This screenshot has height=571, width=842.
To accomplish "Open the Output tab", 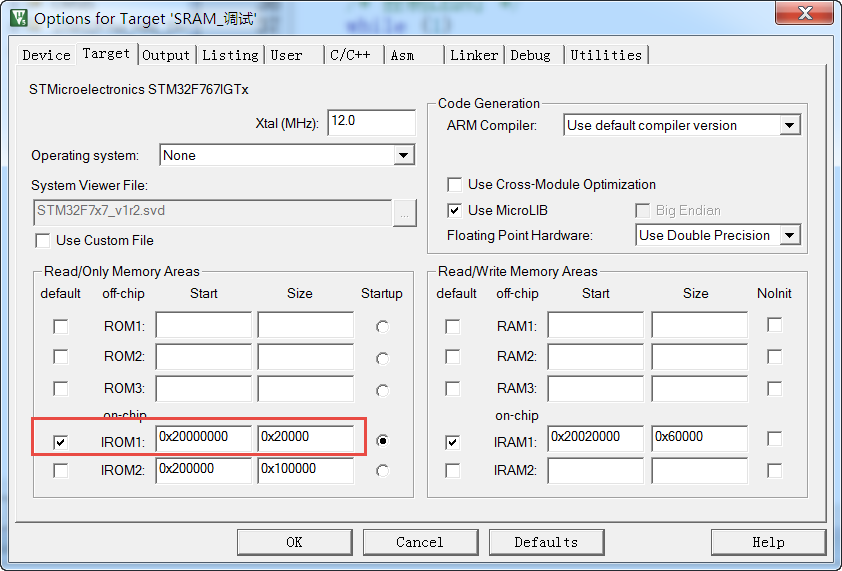I will pos(166,55).
